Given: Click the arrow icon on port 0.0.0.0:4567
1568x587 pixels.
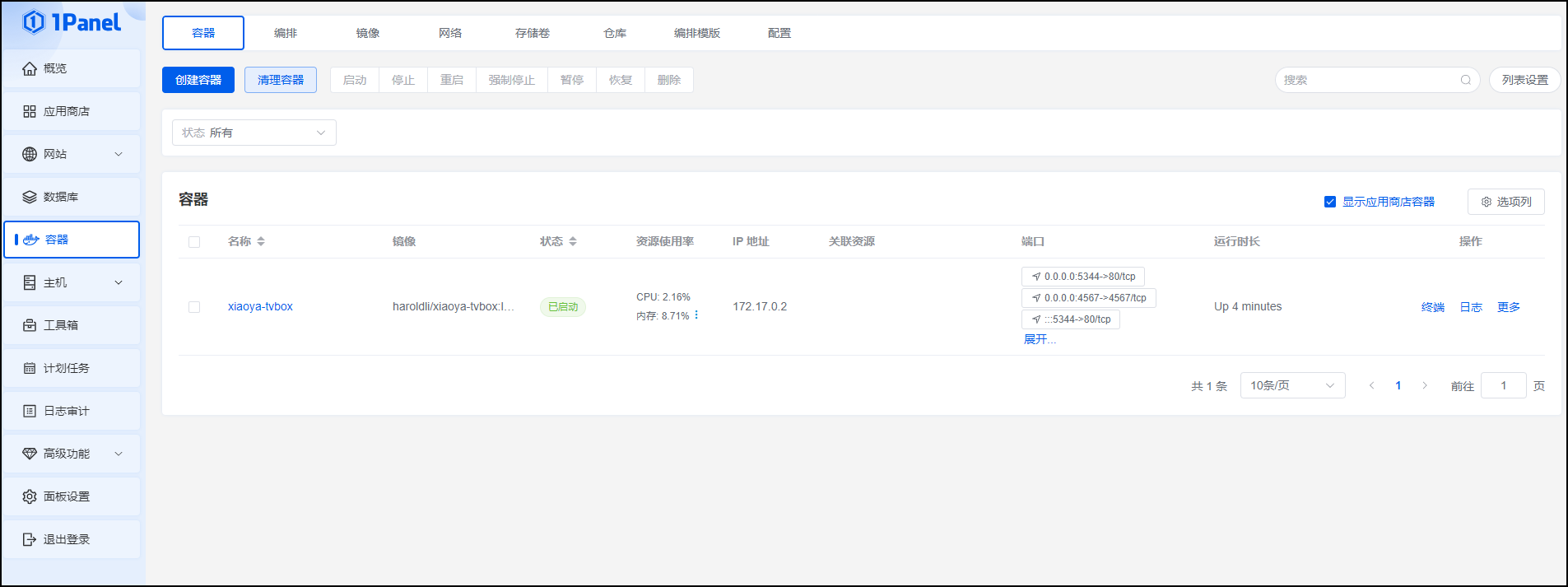Looking at the screenshot, I should tap(1036, 298).
